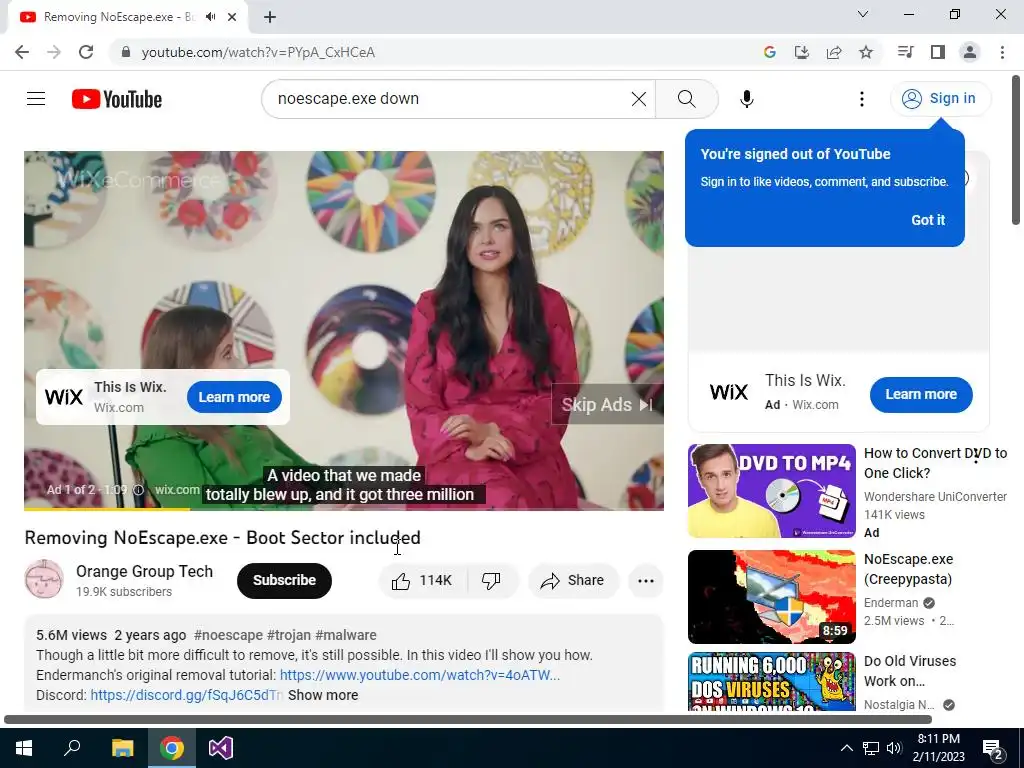Bookmark this page with star
Screen dimensions: 1024x768
pos(866,52)
